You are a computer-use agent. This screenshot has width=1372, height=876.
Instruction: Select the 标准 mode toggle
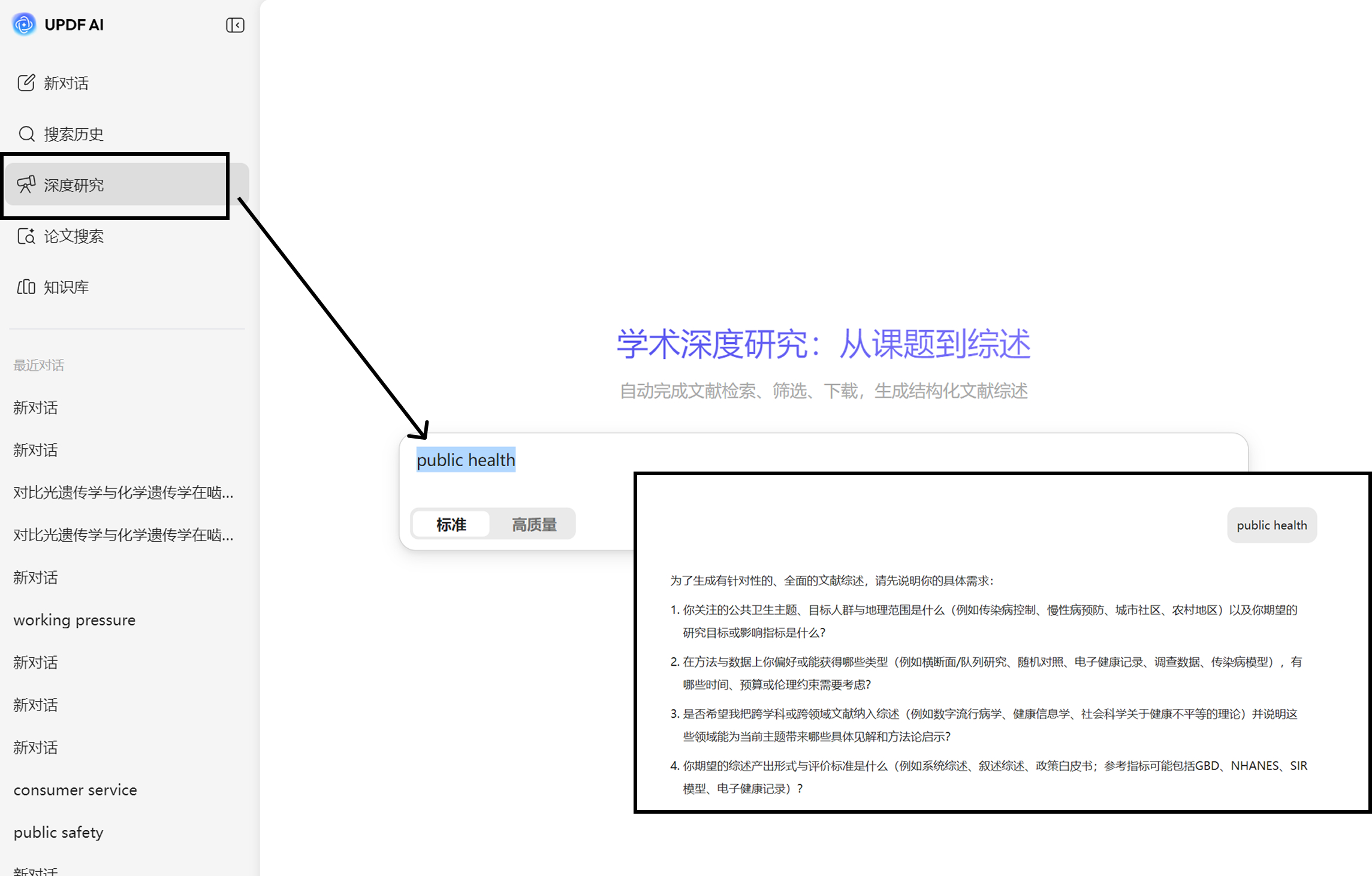click(451, 524)
